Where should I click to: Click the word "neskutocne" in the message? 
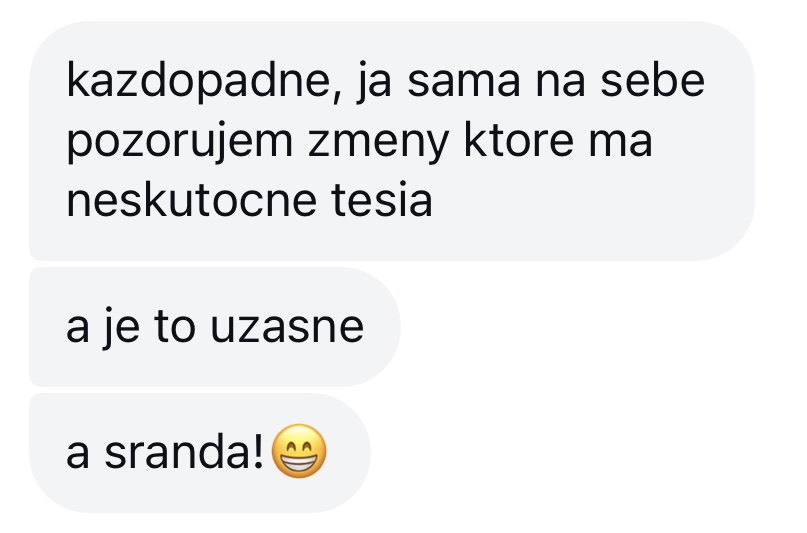point(191,200)
